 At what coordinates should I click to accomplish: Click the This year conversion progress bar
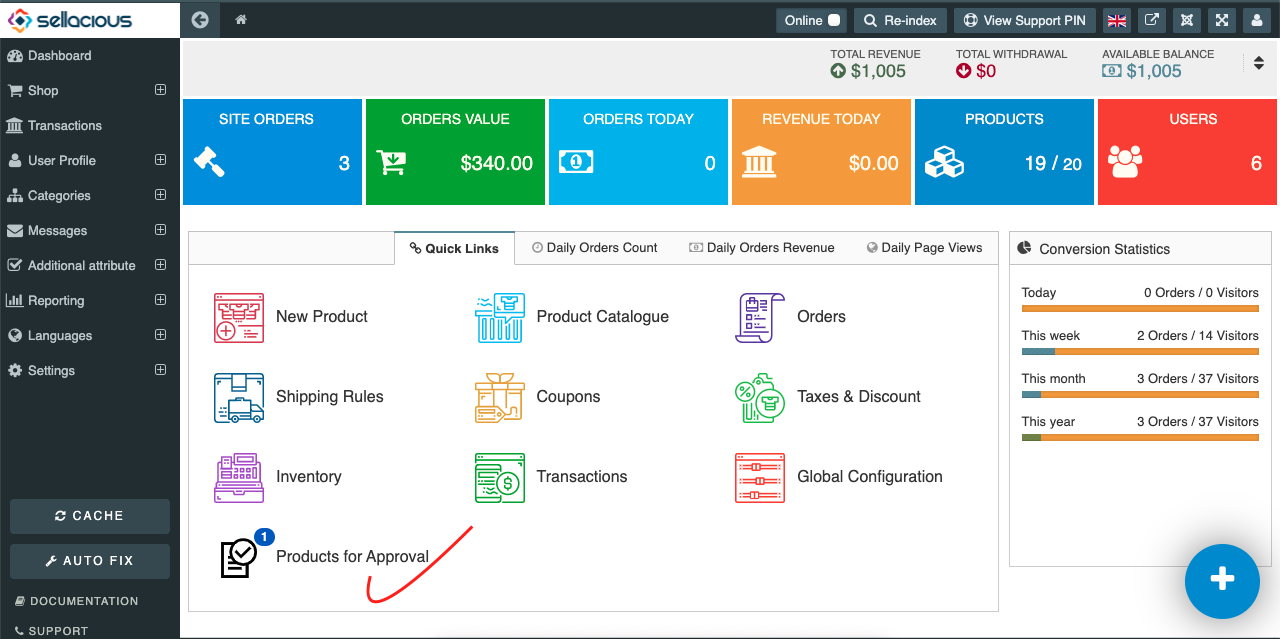point(1140,437)
